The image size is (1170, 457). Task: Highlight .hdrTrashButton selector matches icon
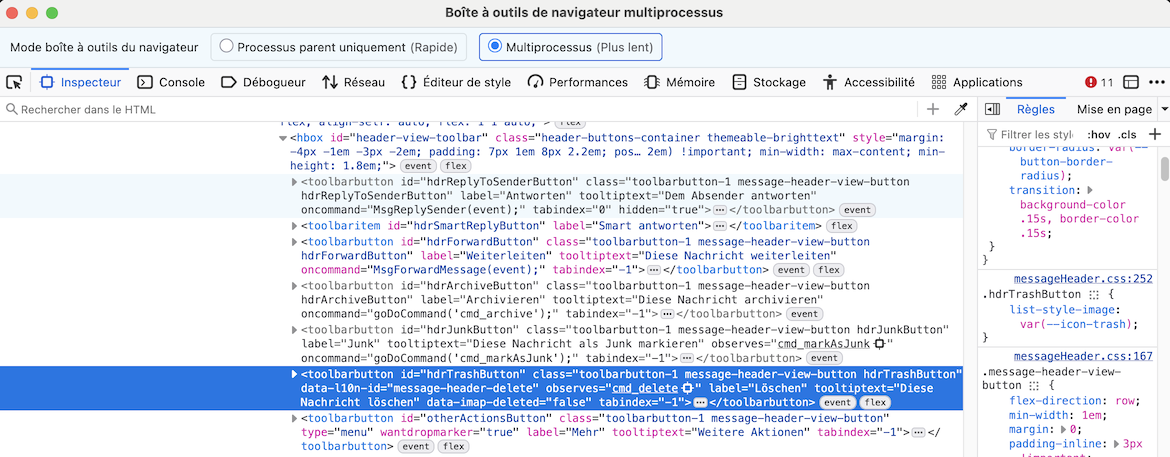pyautogui.click(x=1094, y=295)
